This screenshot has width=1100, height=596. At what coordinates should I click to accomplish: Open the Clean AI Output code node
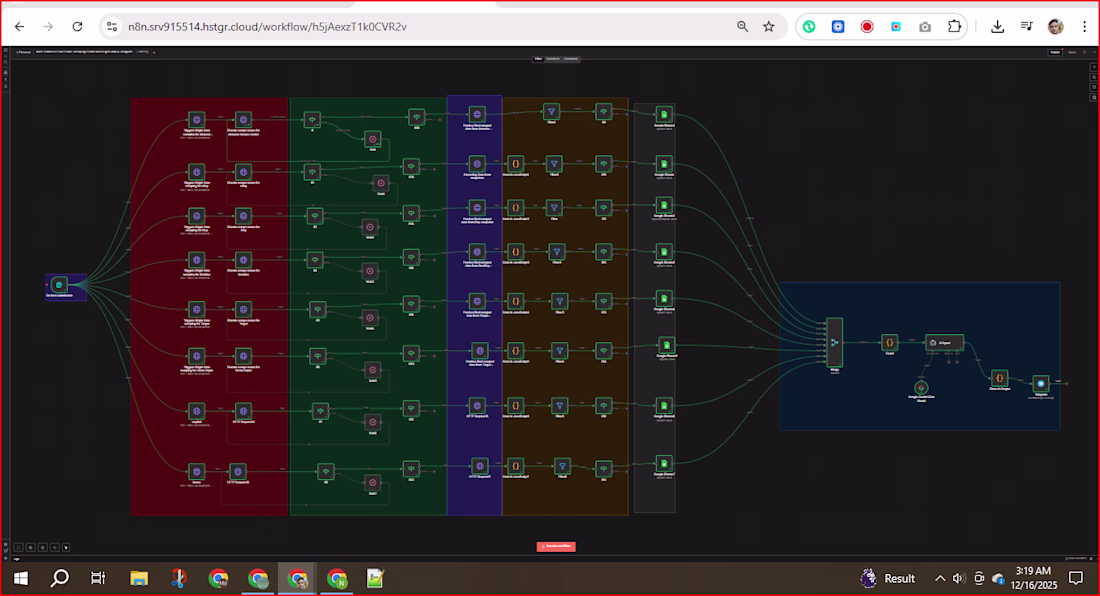[x=999, y=379]
